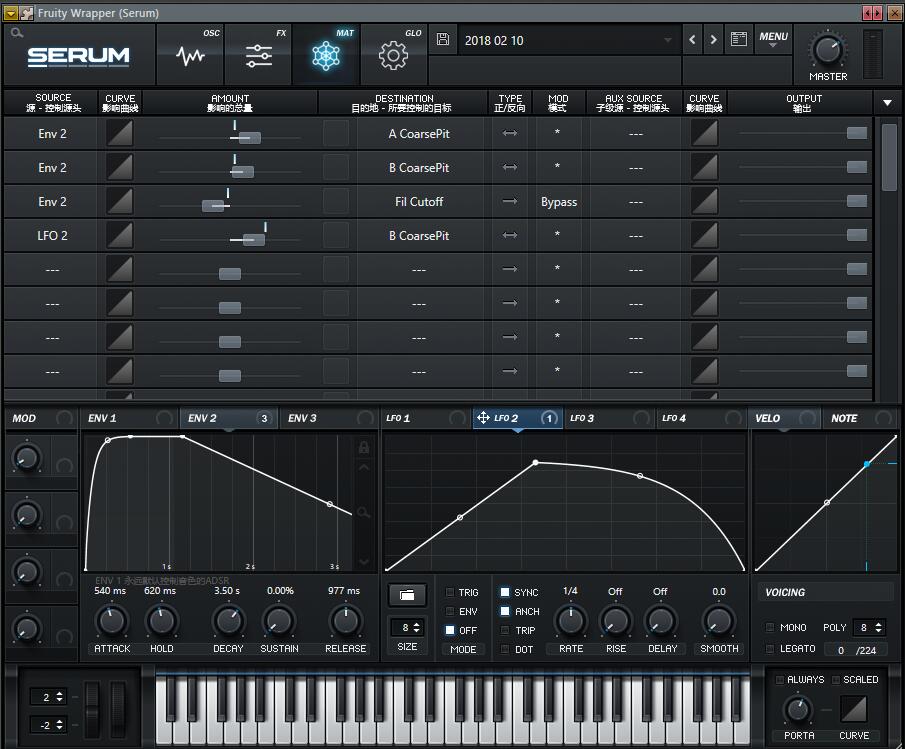Click the envelope ATTACK knob
905x749 pixels.
click(x=111, y=621)
